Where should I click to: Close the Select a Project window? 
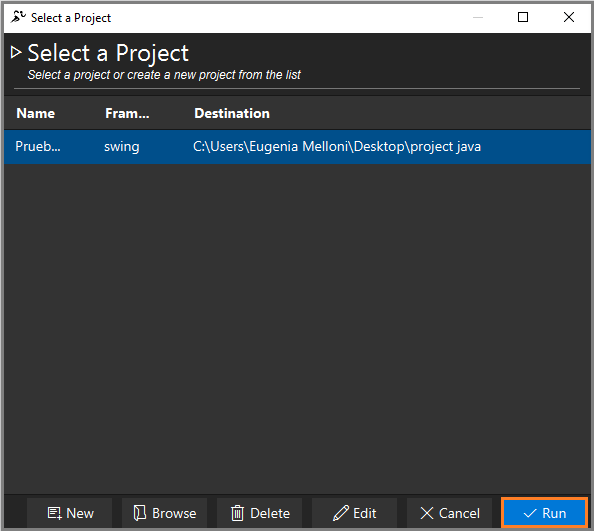click(x=569, y=17)
